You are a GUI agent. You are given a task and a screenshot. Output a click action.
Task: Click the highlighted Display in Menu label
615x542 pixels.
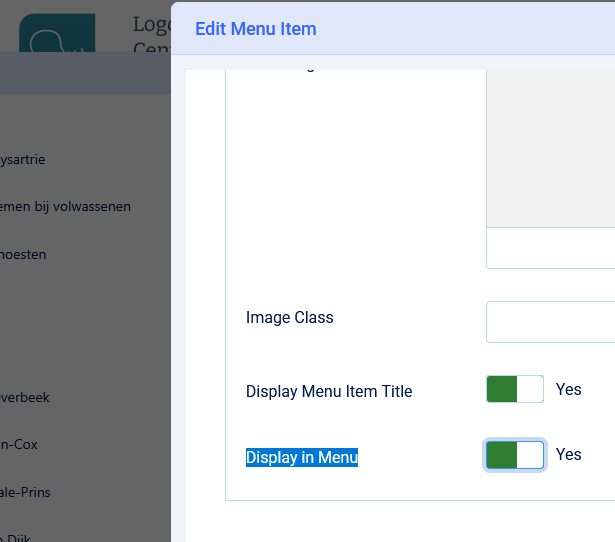(x=302, y=457)
